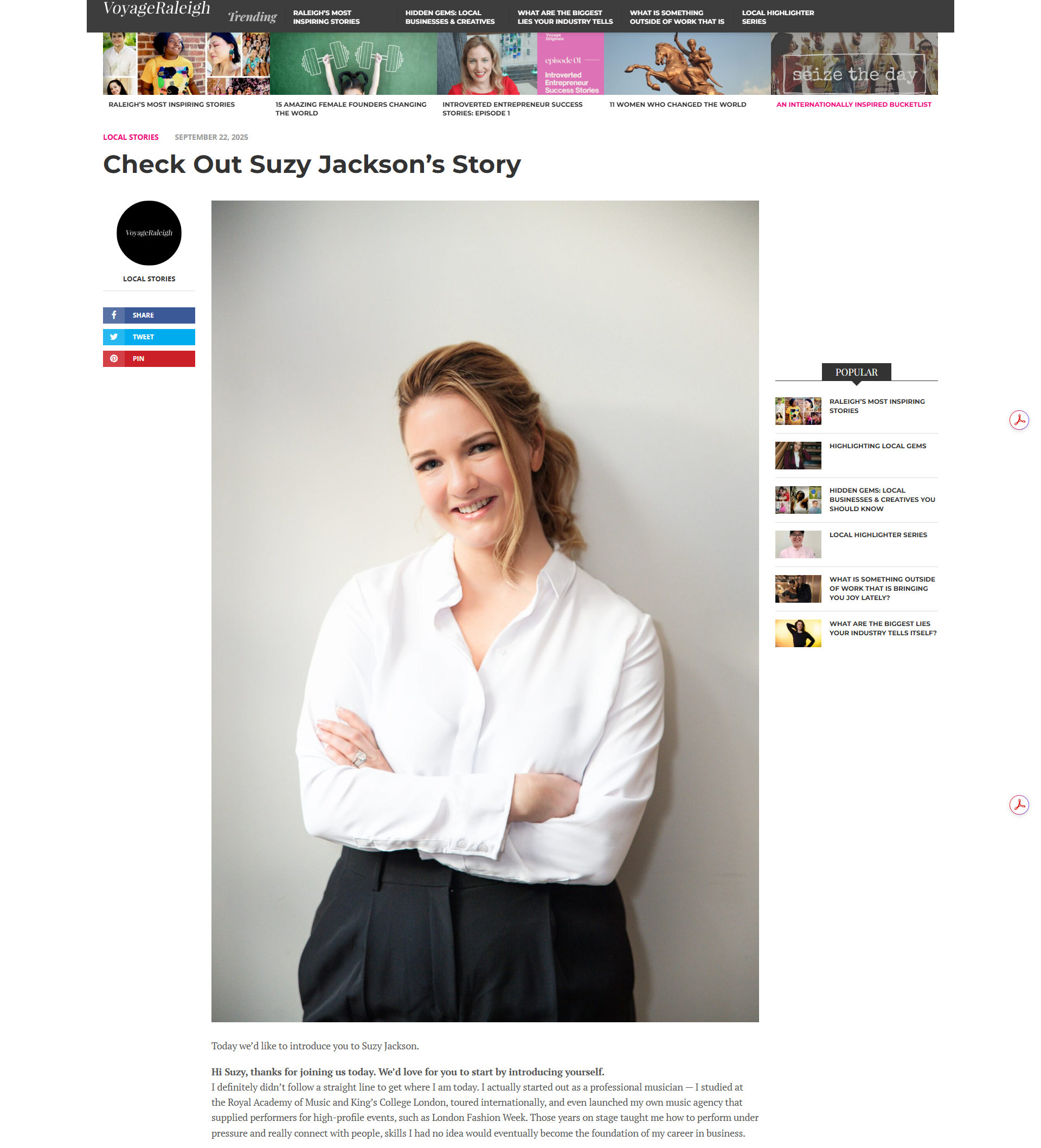Image resolution: width=1041 pixels, height=1148 pixels.
Task: Click the lower Adobe PDF floating icon
Action: pyautogui.click(x=1019, y=804)
